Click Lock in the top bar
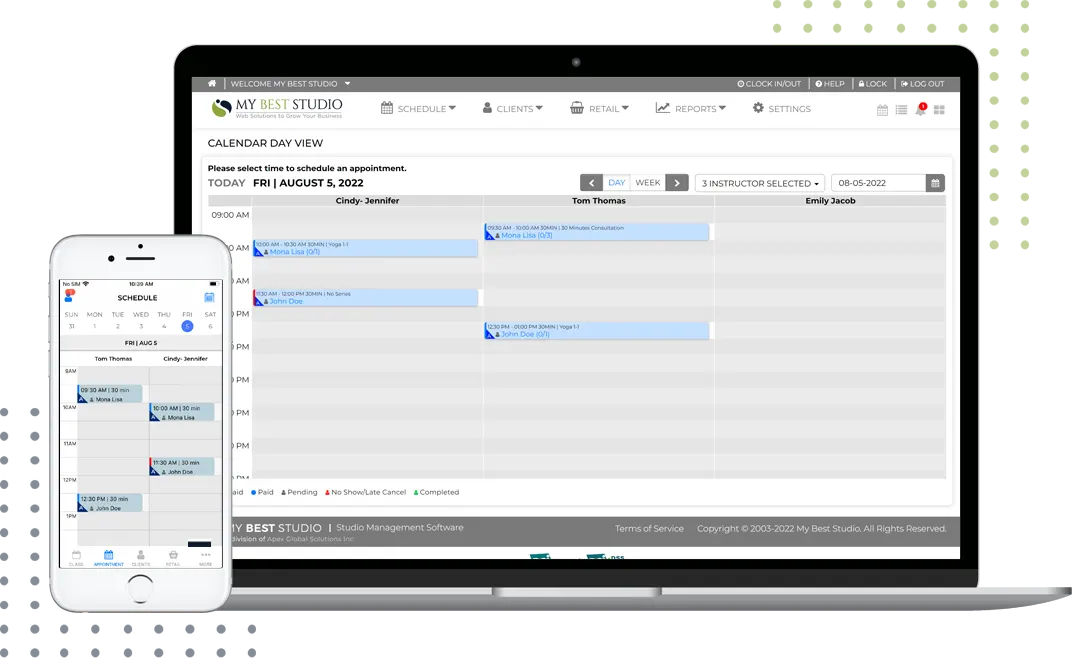Image resolution: width=1075 pixels, height=658 pixels. pos(873,84)
